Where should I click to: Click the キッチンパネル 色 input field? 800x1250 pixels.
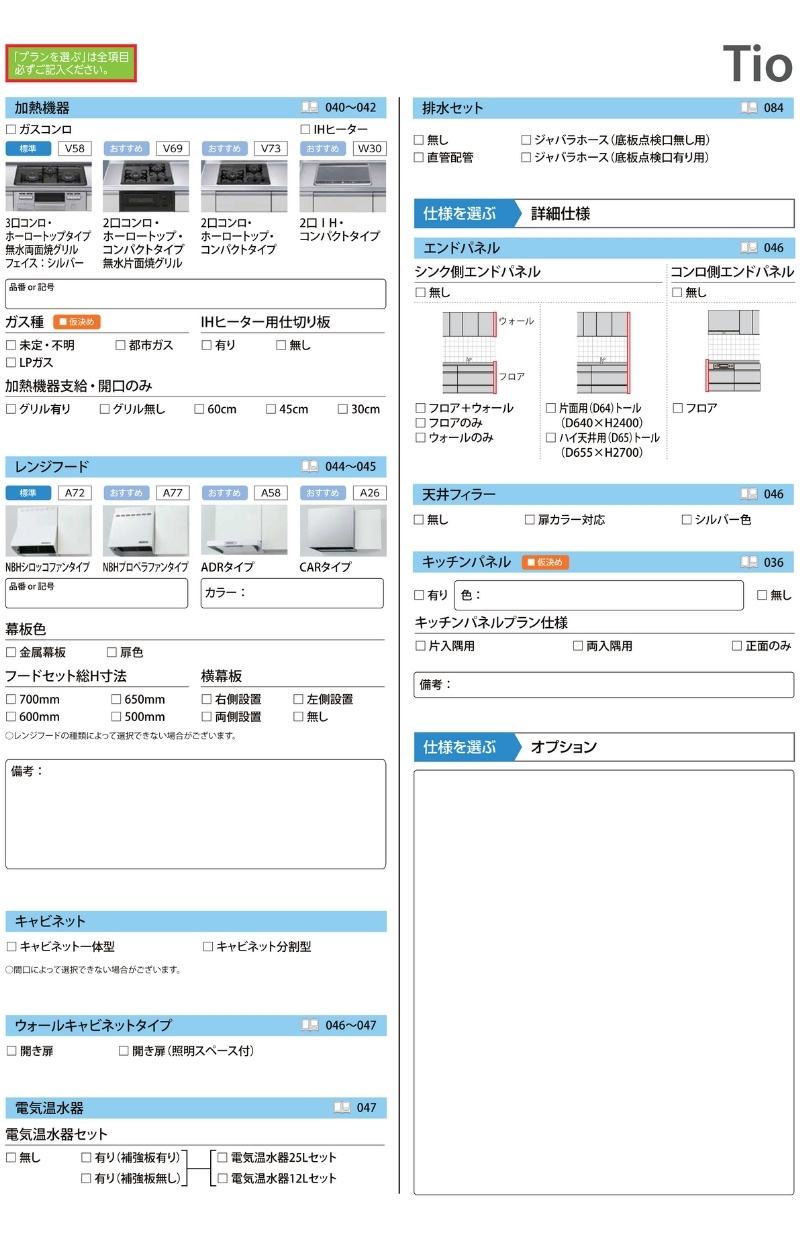coord(599,595)
